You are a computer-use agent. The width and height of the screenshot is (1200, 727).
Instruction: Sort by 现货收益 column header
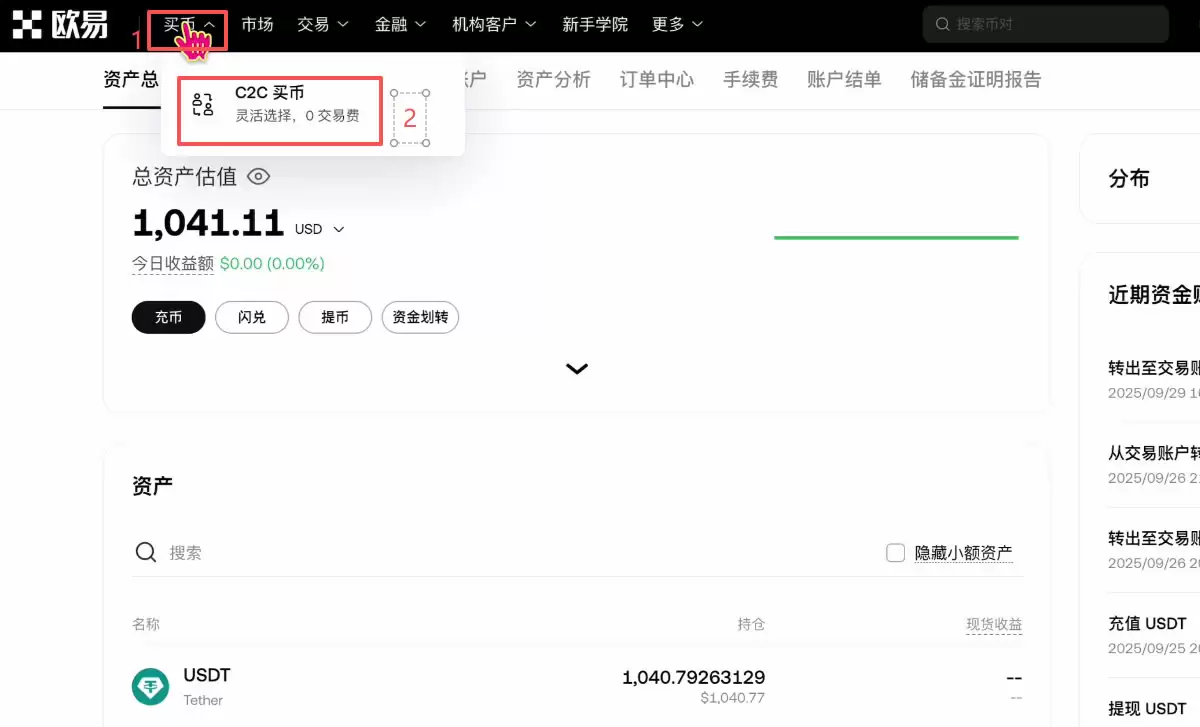[x=994, y=623]
